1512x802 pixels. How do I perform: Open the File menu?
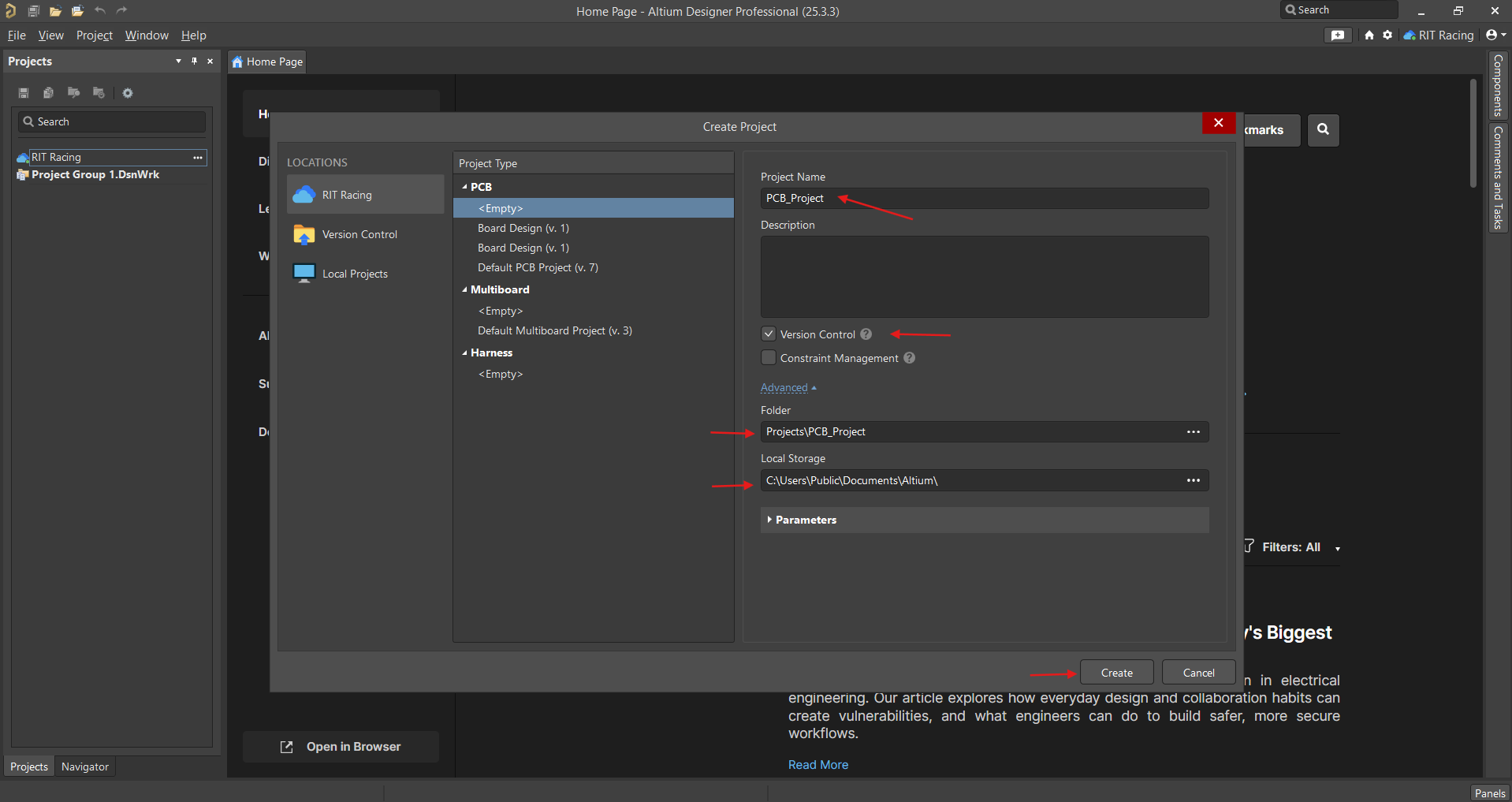17,35
